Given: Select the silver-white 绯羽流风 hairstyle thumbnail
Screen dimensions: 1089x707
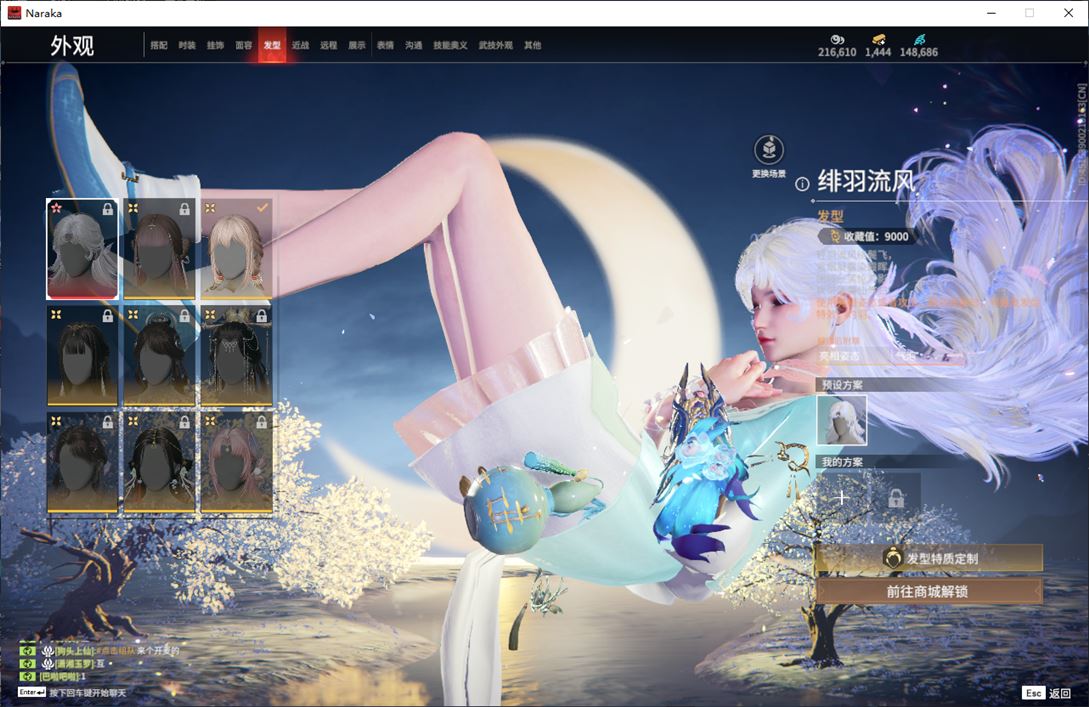Looking at the screenshot, I should 82,249.
